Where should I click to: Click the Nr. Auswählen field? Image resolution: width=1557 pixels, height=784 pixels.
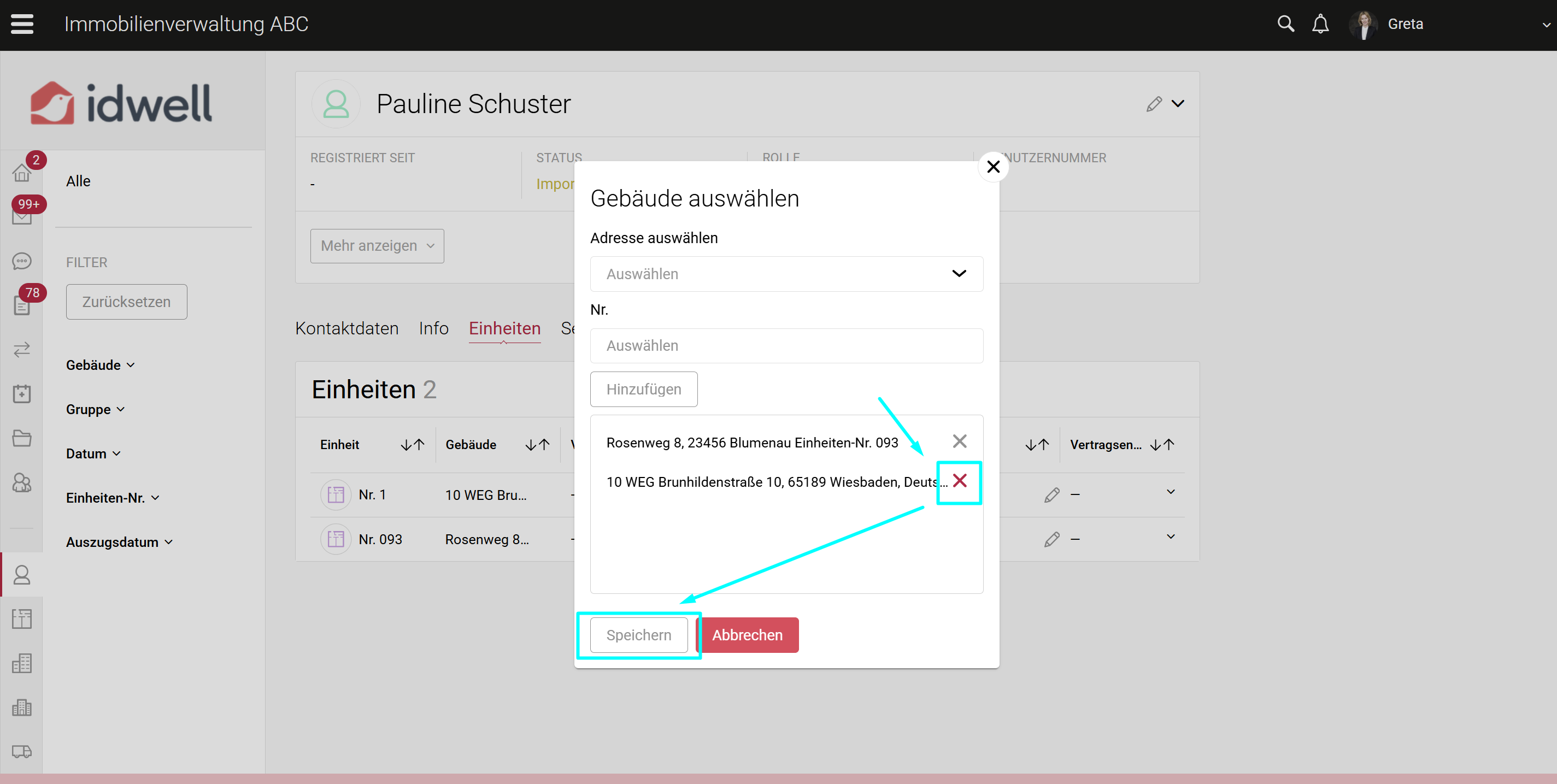point(786,346)
